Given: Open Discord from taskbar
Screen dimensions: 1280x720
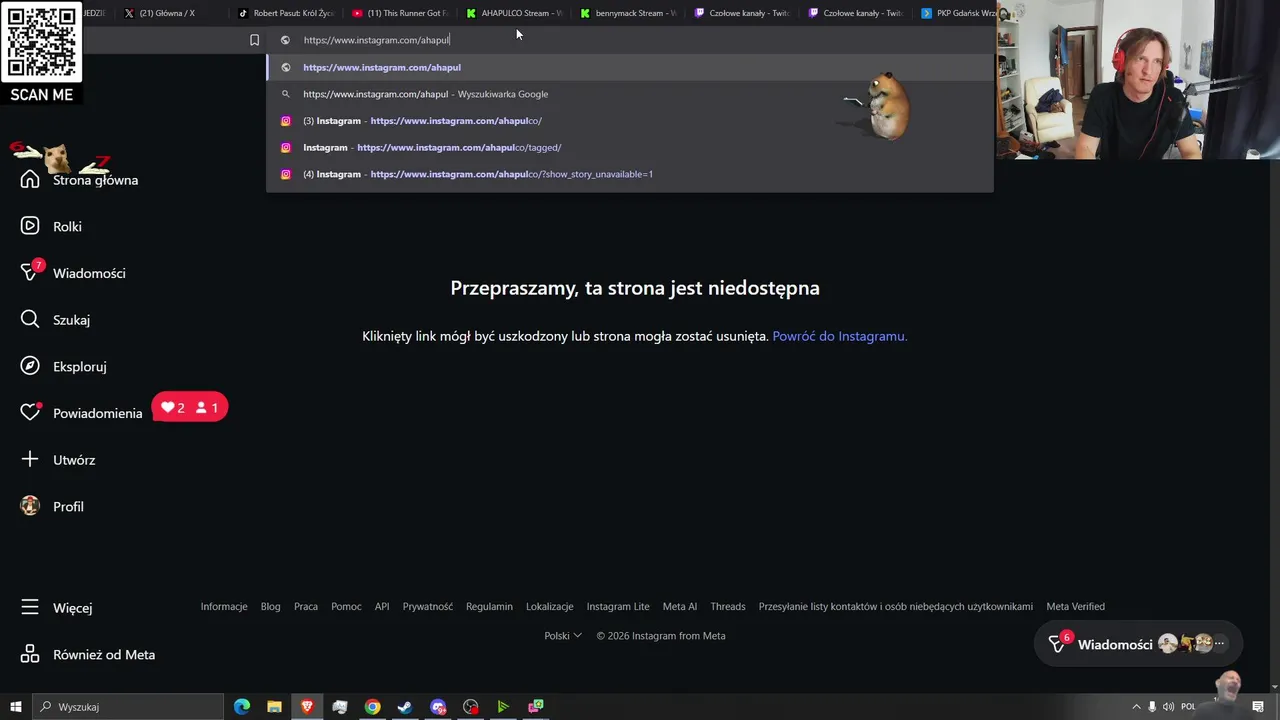Looking at the screenshot, I should (438, 707).
